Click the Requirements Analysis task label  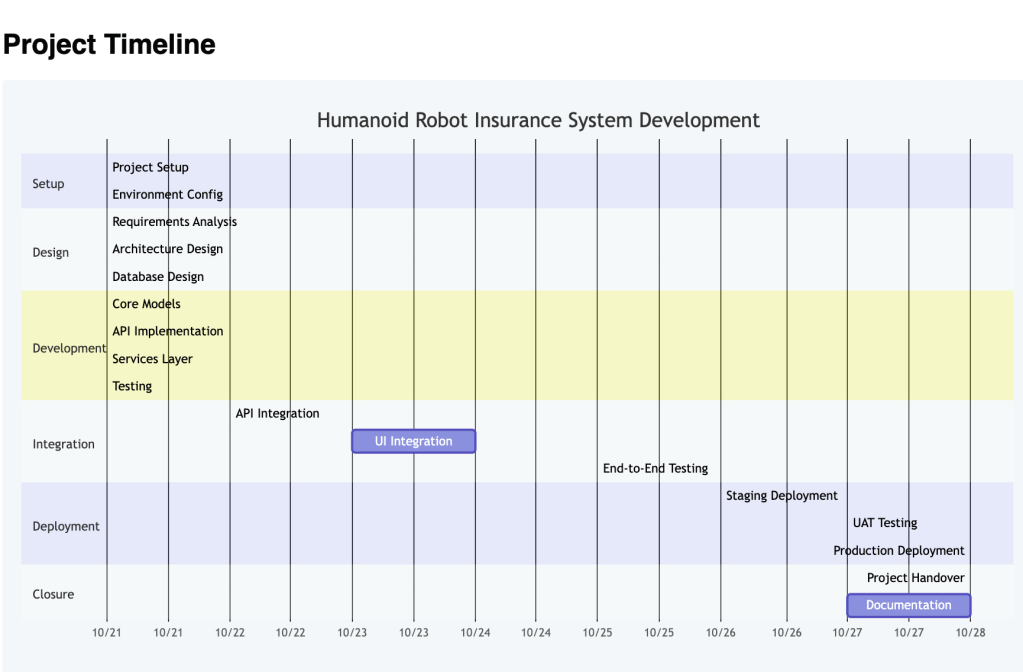click(x=174, y=221)
